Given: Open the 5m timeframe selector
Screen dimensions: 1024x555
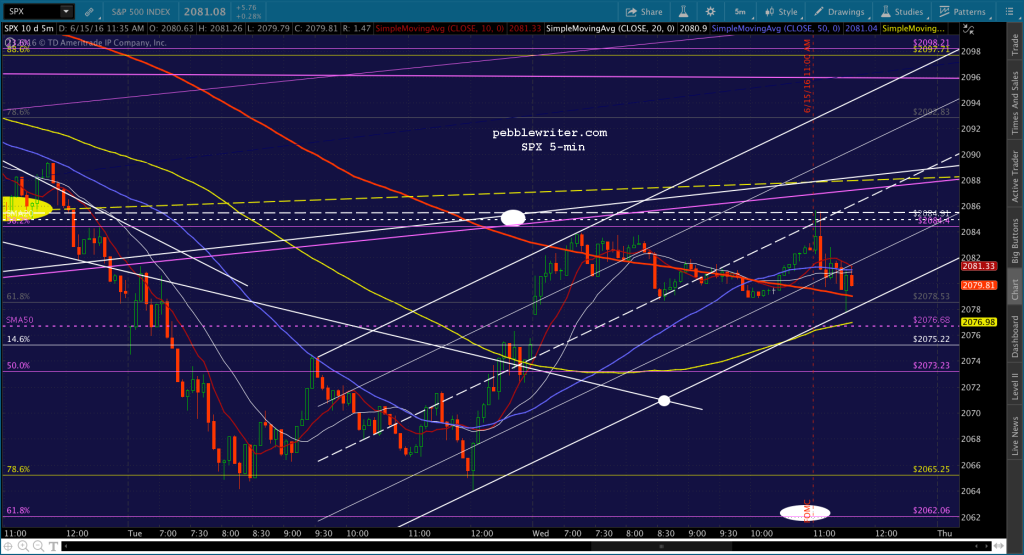Looking at the screenshot, I should (x=741, y=12).
